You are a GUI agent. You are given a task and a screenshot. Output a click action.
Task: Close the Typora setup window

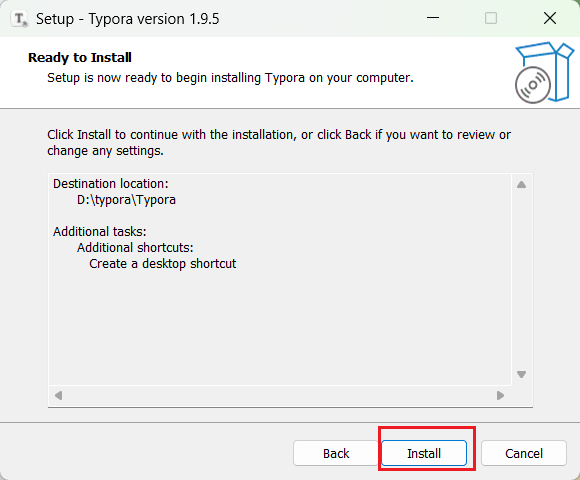pos(550,18)
